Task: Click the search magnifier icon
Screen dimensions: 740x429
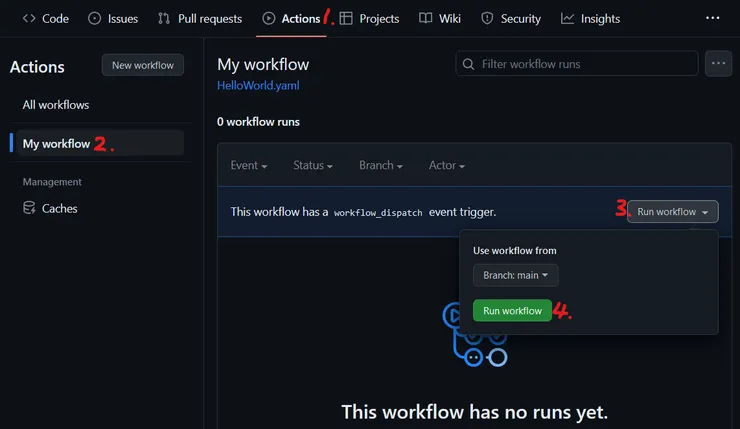Action: pyautogui.click(x=468, y=64)
